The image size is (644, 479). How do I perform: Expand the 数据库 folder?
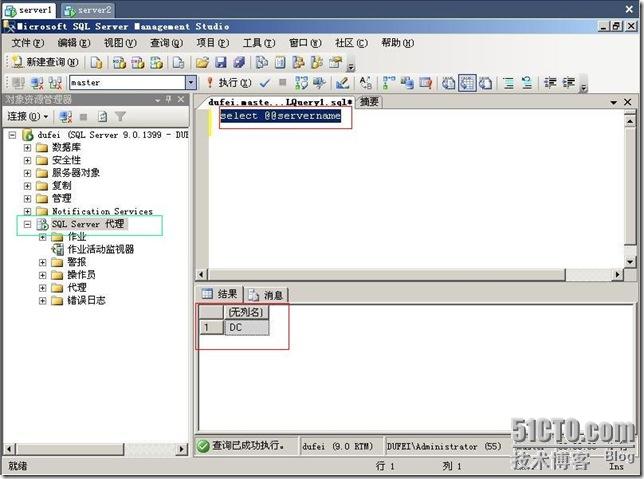tap(27, 147)
